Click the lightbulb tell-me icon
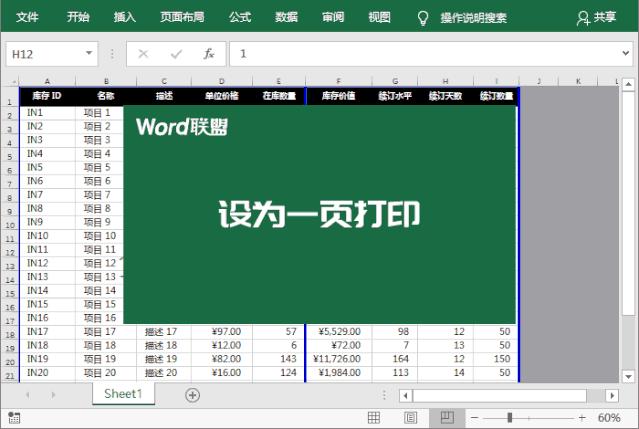This screenshot has height=429, width=639. [x=423, y=18]
